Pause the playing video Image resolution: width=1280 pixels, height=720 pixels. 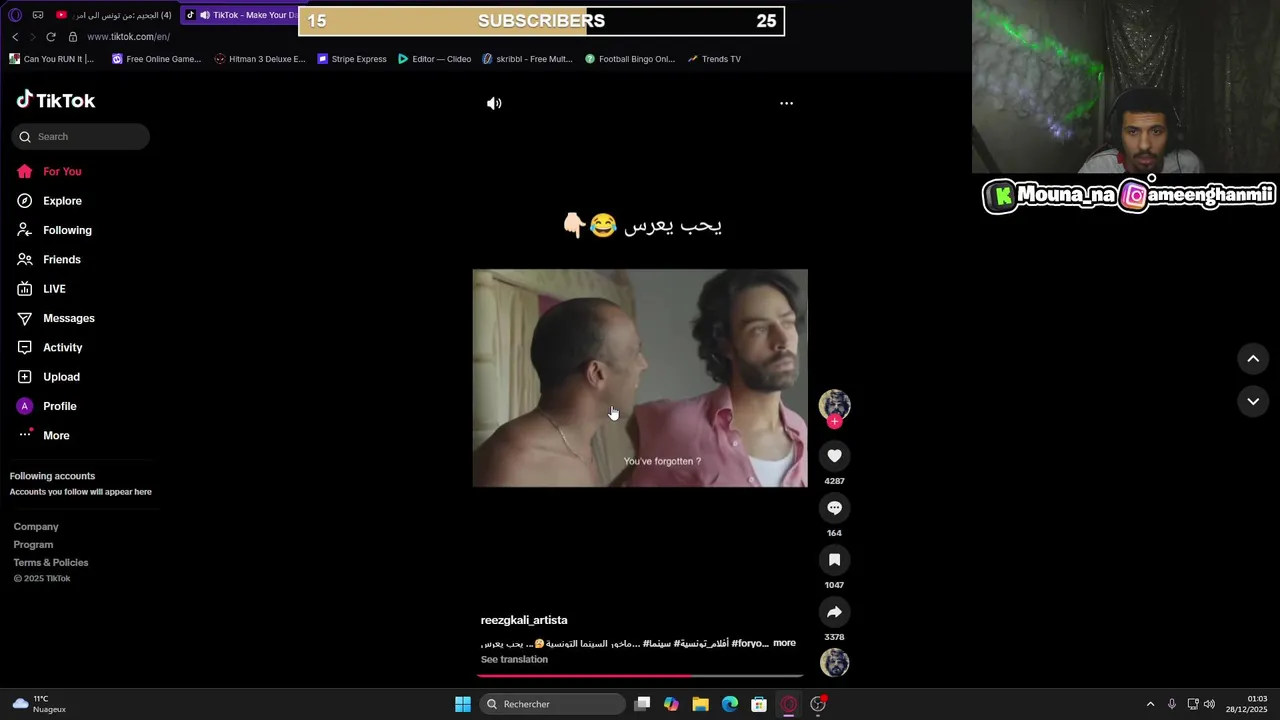click(640, 378)
